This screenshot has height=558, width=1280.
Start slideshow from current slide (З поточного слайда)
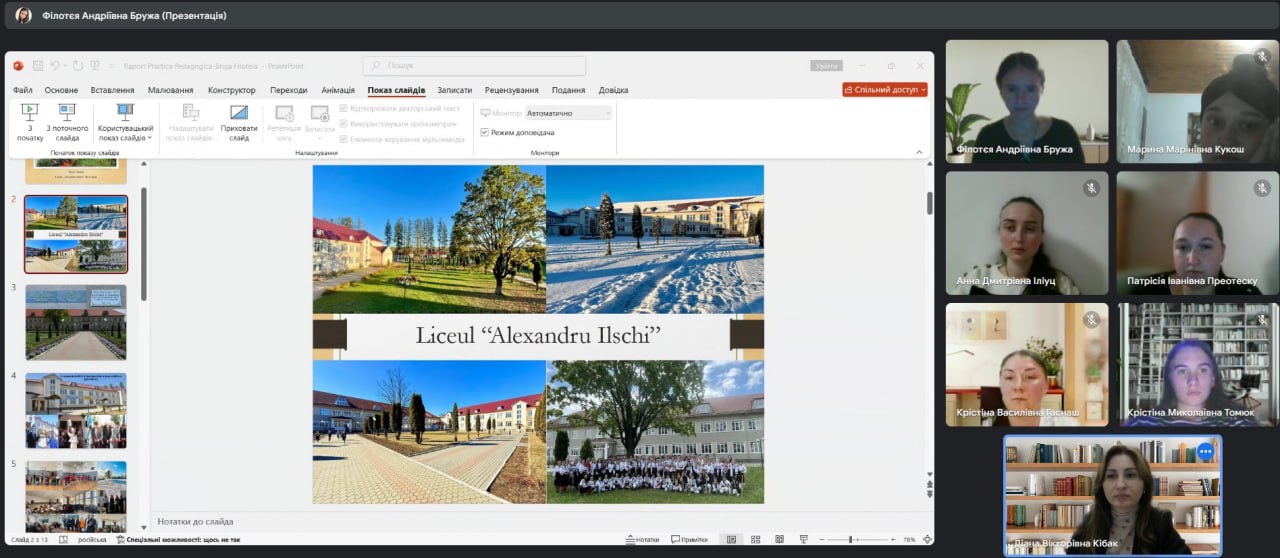[67, 121]
